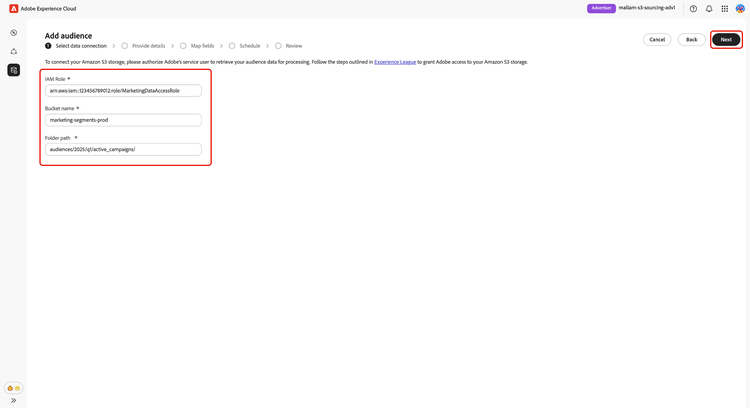Click the IAM Role input field
Screen dimensions: 750x408
point(123,90)
